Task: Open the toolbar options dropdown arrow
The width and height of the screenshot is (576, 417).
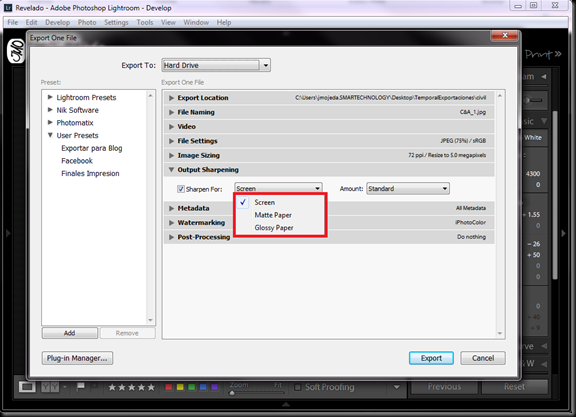Action: coord(397,387)
